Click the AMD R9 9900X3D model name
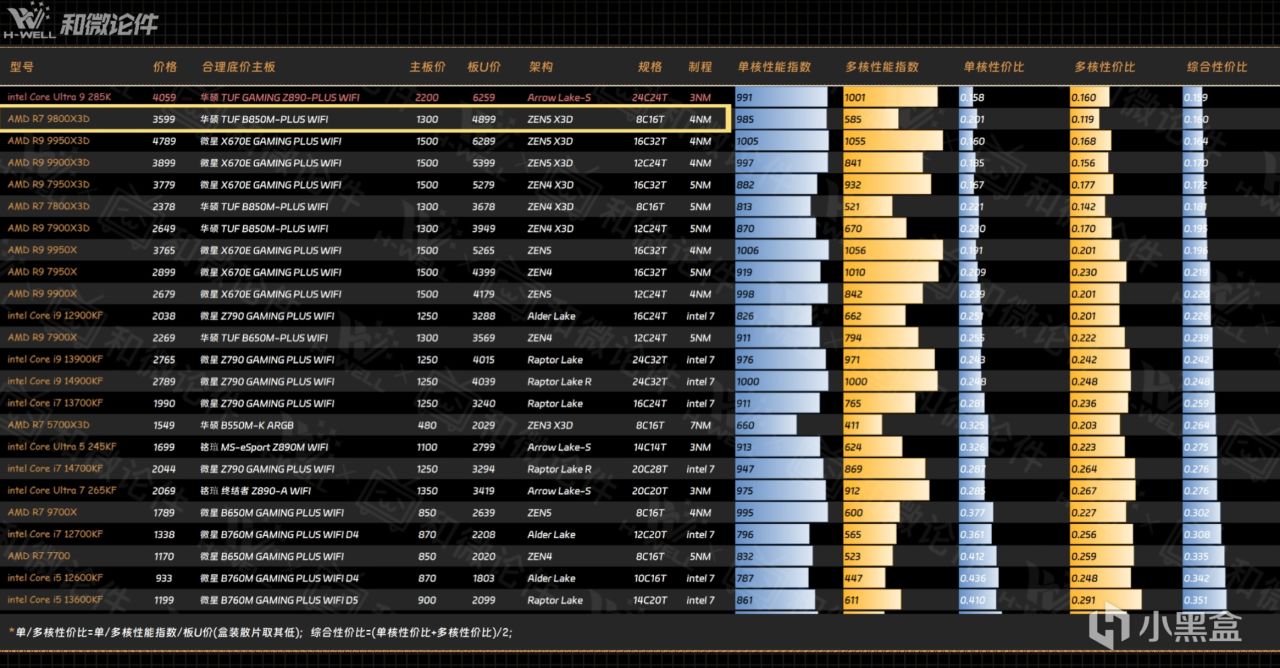Image resolution: width=1280 pixels, height=668 pixels. coord(48,163)
